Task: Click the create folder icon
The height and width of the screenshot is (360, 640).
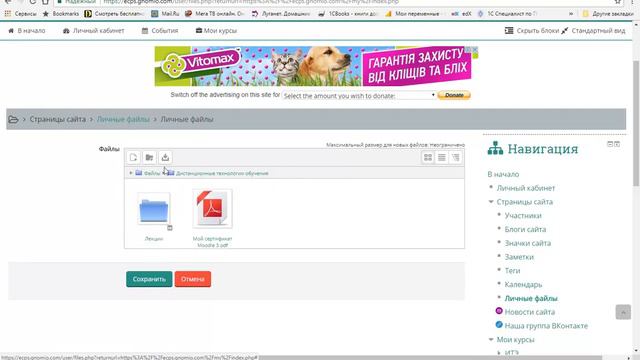Action: click(149, 157)
